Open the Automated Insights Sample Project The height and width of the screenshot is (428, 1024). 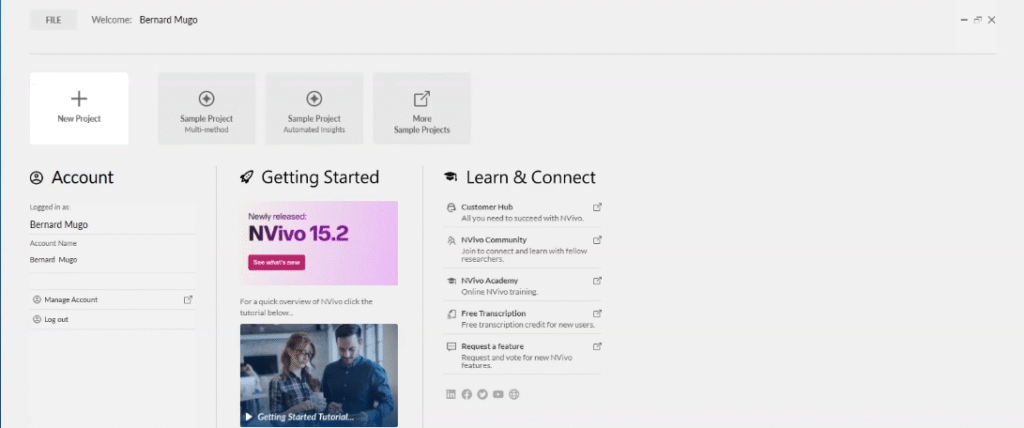pos(314,108)
